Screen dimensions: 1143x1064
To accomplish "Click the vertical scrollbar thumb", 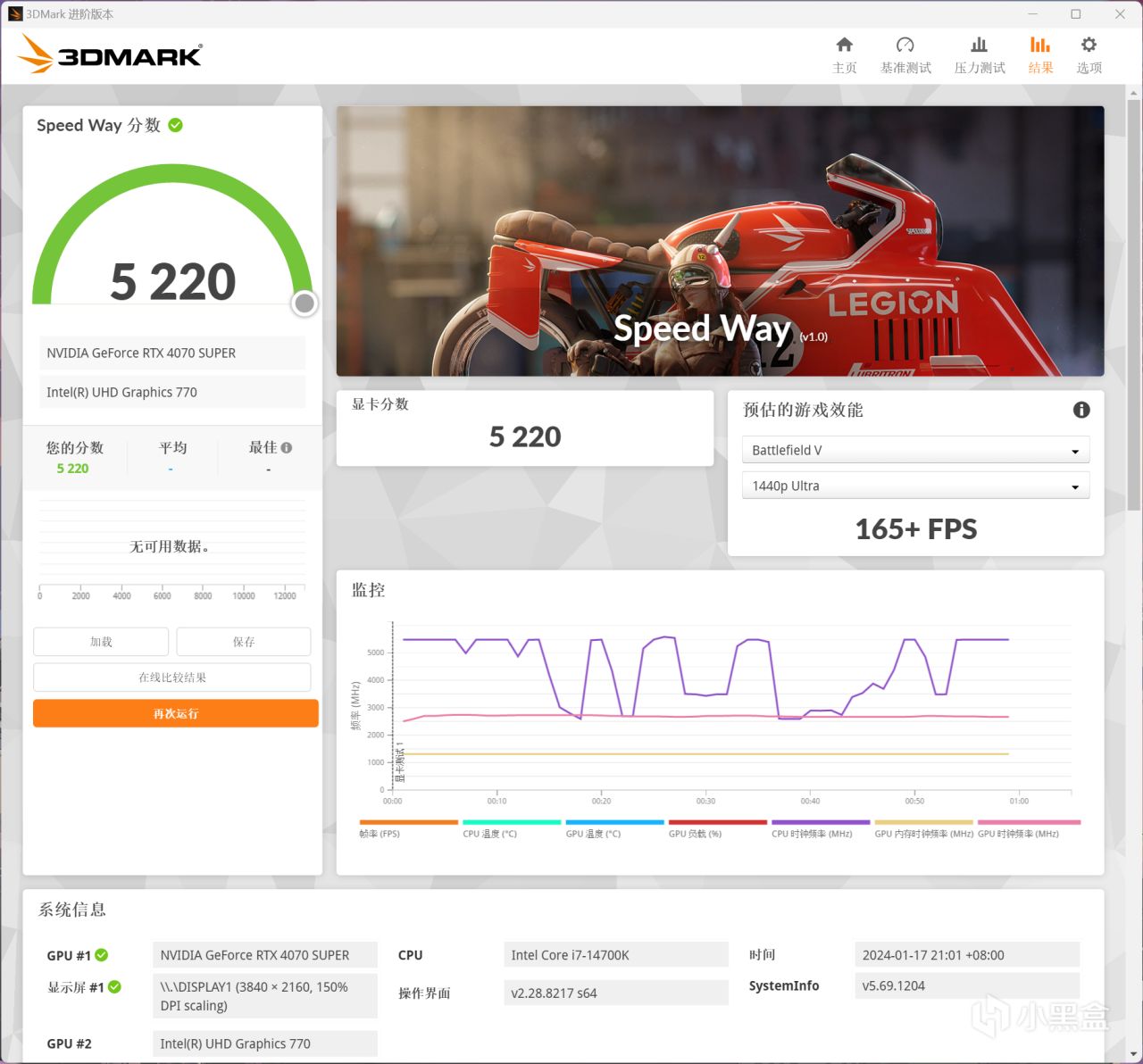I will point(1134,303).
